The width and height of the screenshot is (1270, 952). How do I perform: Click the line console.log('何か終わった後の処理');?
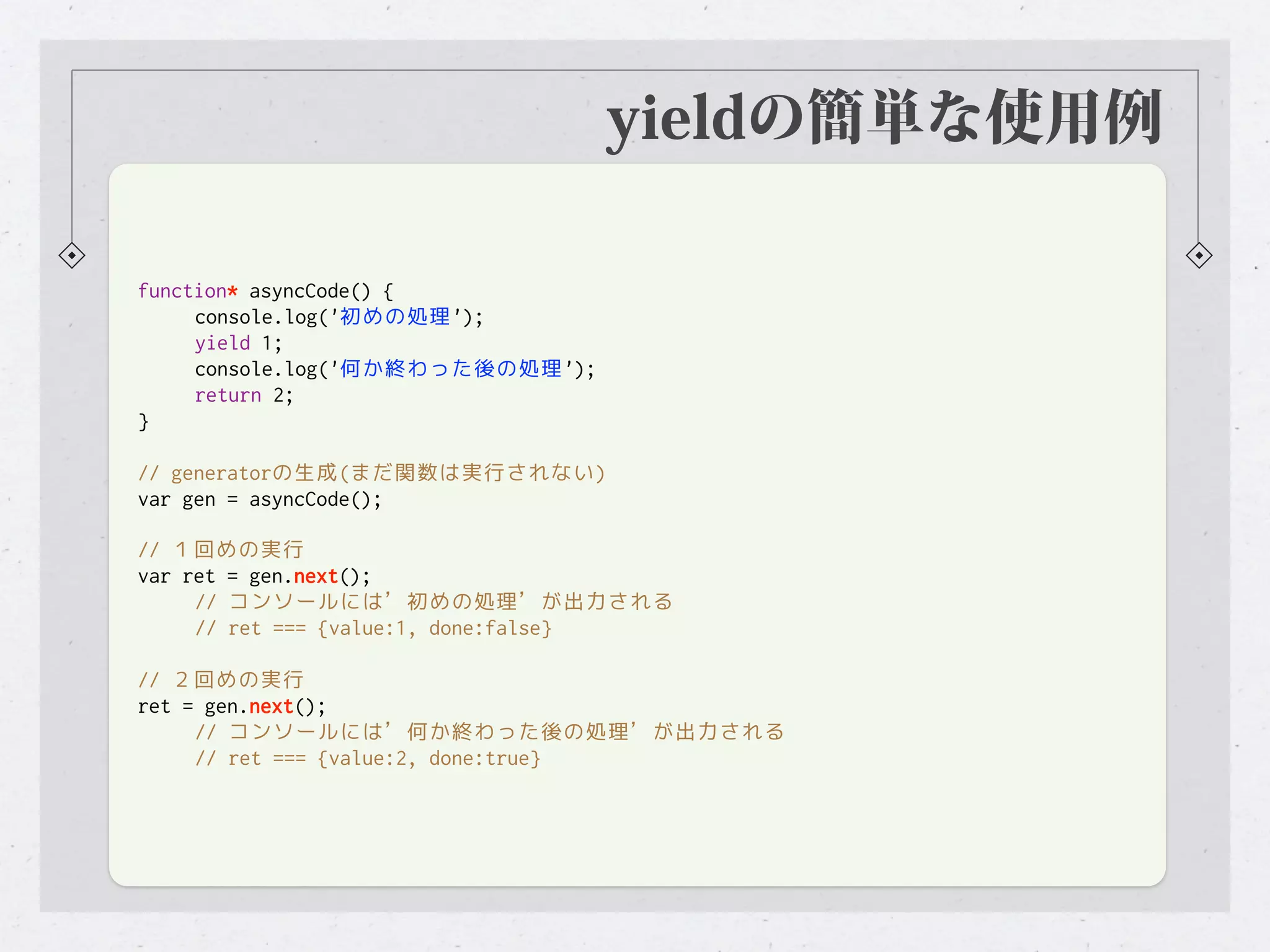pos(394,369)
